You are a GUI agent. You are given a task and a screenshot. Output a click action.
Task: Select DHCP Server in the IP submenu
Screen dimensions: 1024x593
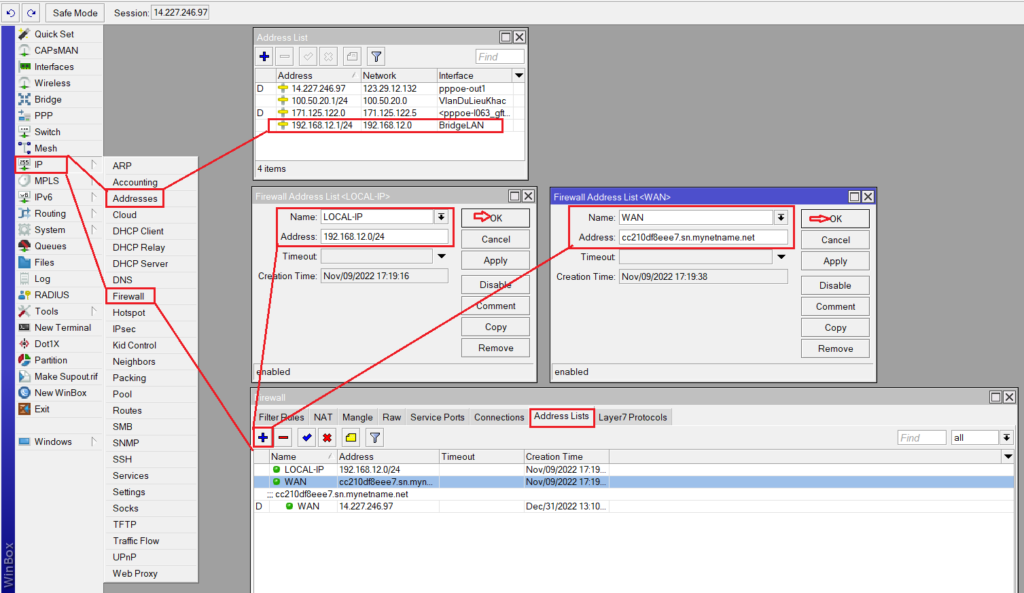point(140,264)
